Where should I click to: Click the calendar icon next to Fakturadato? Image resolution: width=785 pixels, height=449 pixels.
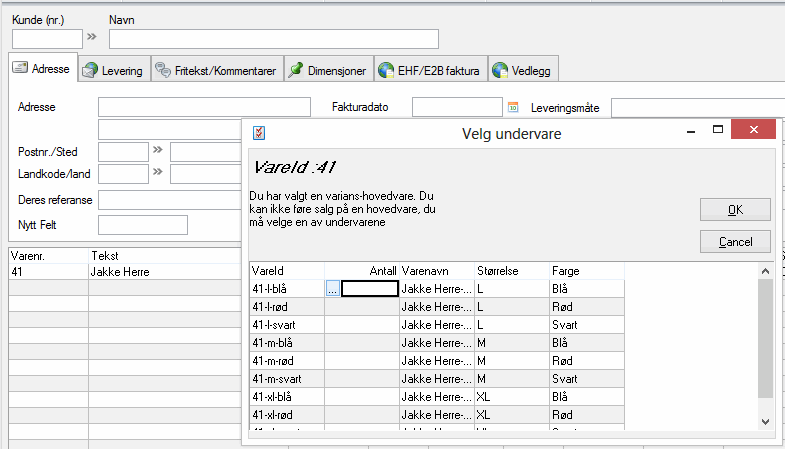click(514, 107)
